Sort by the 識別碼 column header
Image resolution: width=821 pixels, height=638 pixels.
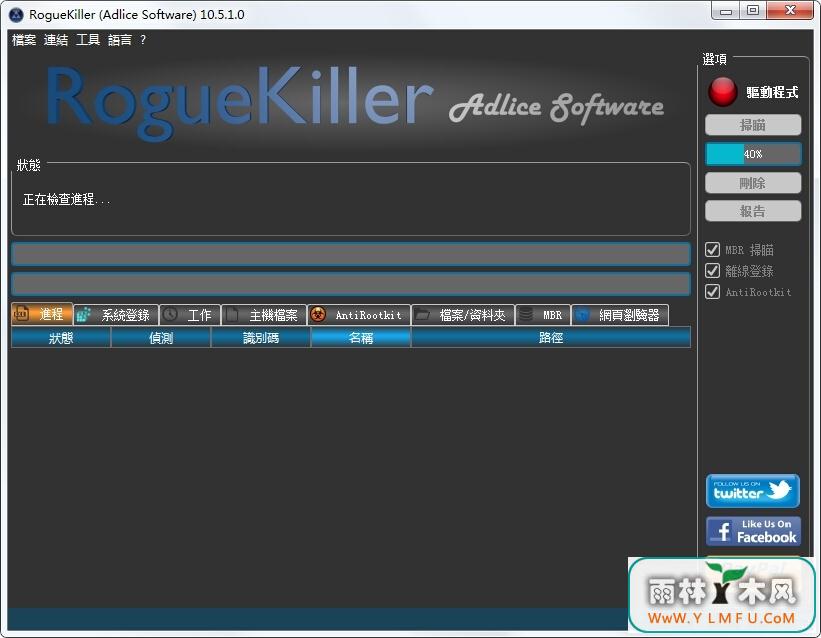pyautogui.click(x=261, y=337)
